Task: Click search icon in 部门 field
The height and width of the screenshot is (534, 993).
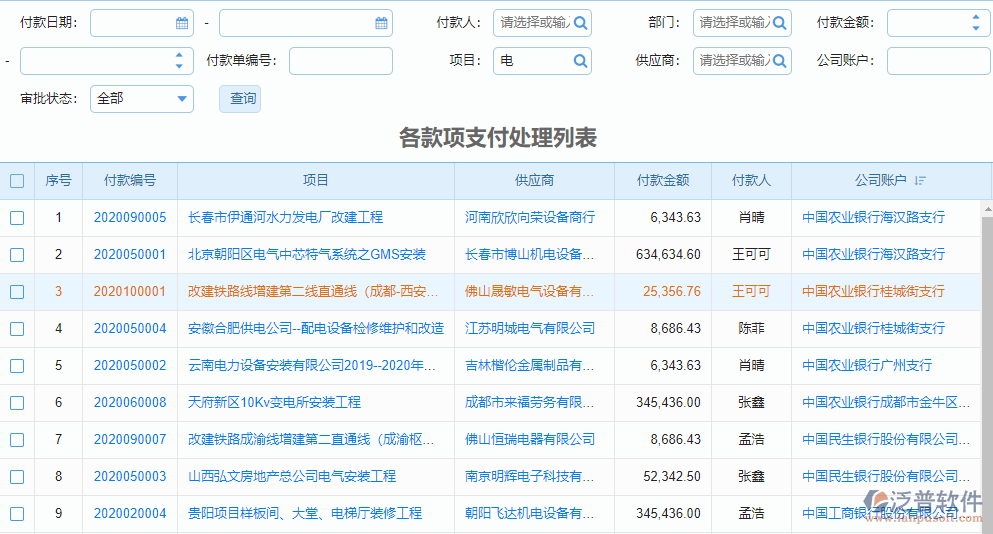Action: pos(780,23)
